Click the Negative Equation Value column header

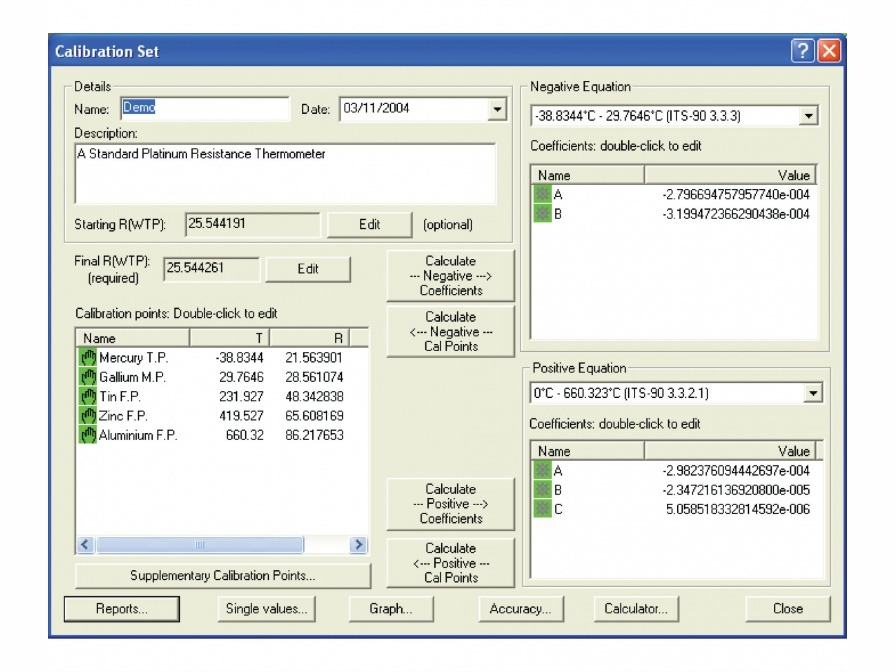coord(730,175)
